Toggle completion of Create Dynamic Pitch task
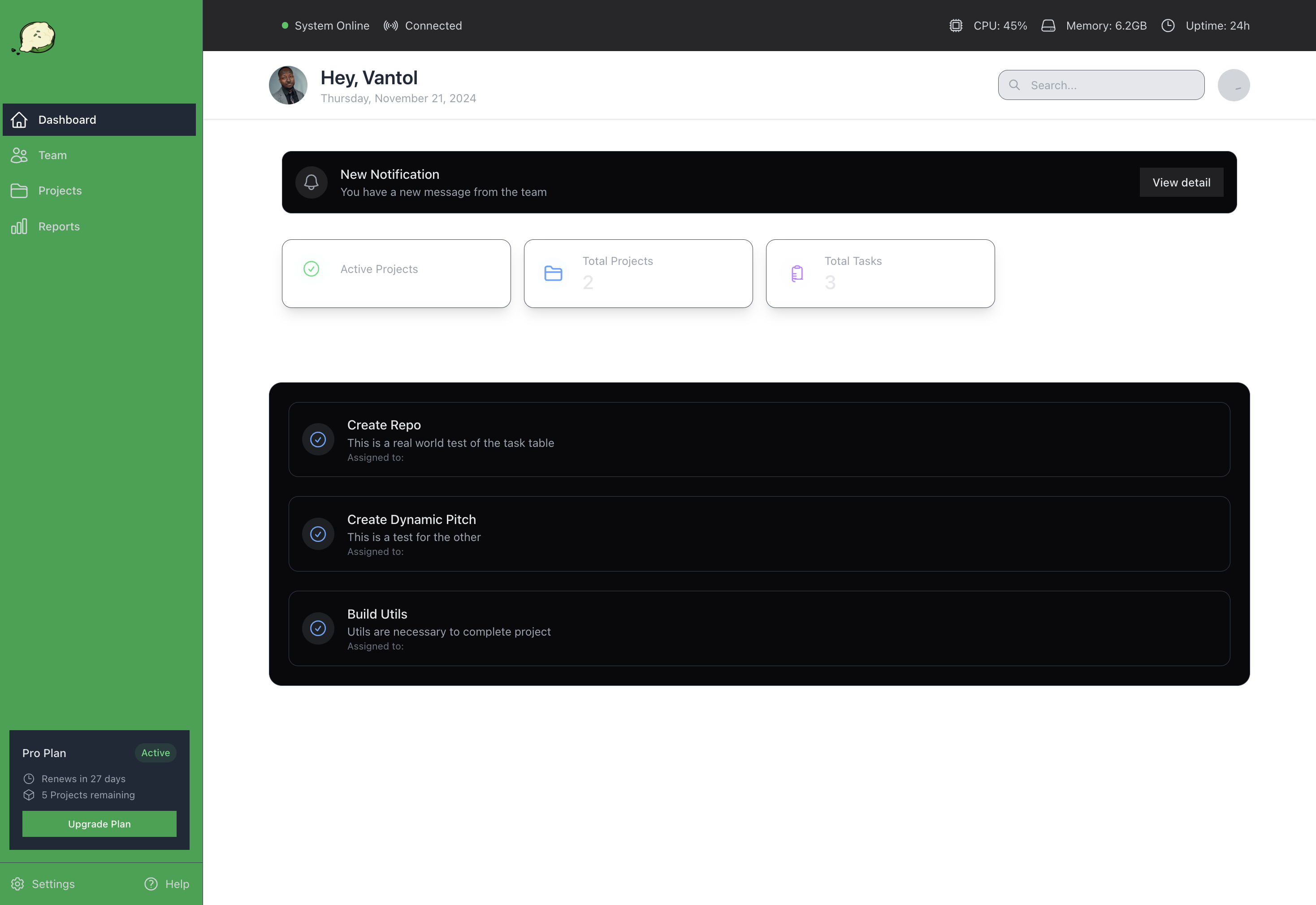 pyautogui.click(x=318, y=533)
